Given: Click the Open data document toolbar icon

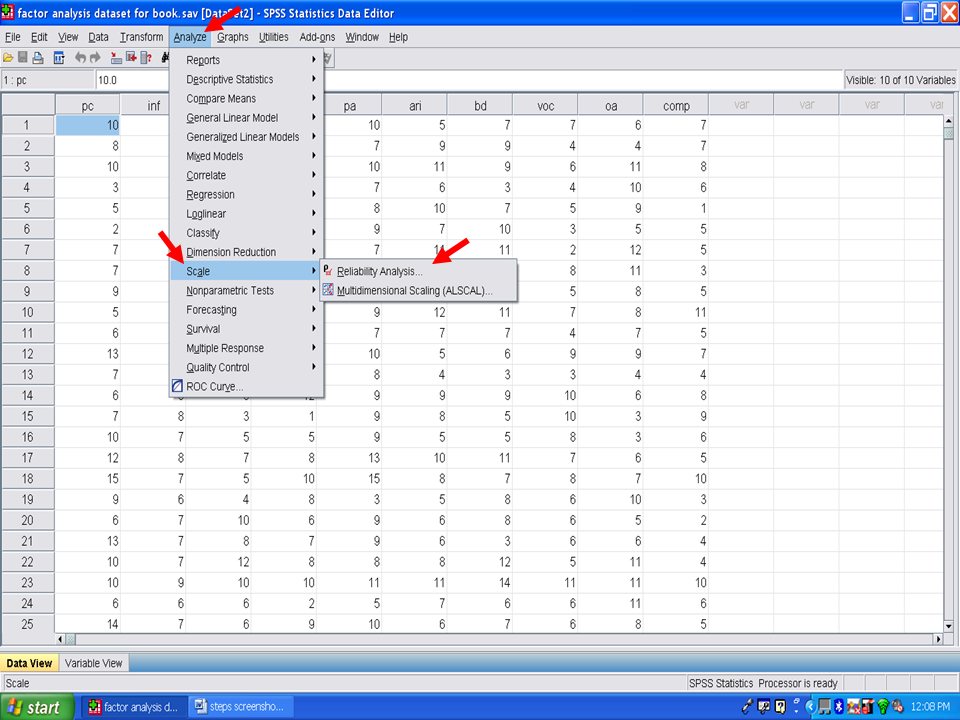Looking at the screenshot, I should 8,58.
